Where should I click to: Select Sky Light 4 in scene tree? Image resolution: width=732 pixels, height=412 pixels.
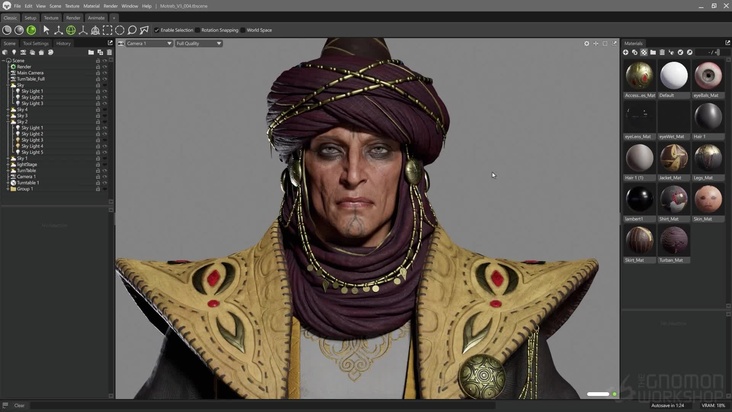(32, 146)
